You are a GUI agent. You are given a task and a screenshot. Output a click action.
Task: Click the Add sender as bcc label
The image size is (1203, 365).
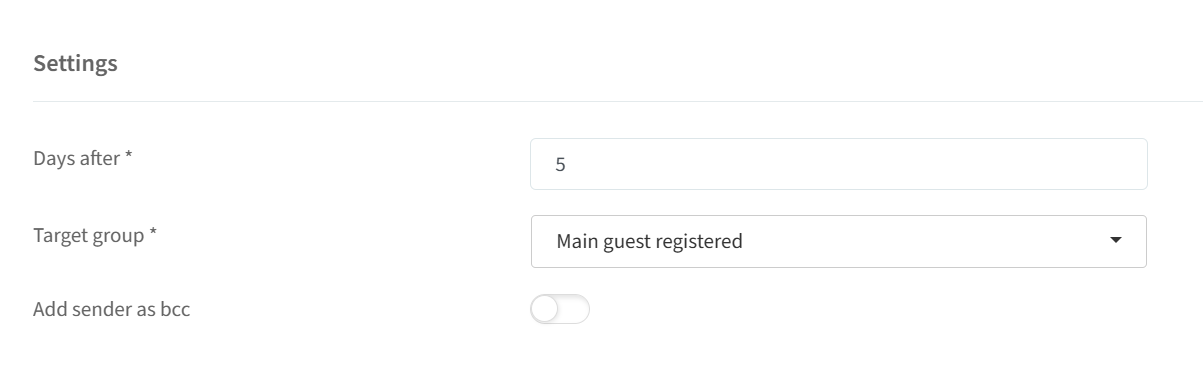(111, 309)
